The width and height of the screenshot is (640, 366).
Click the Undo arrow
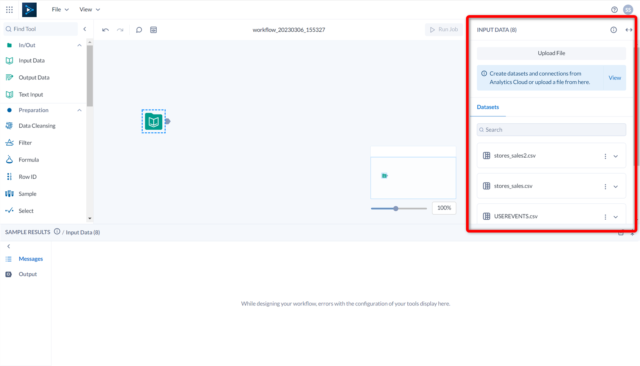pos(105,30)
